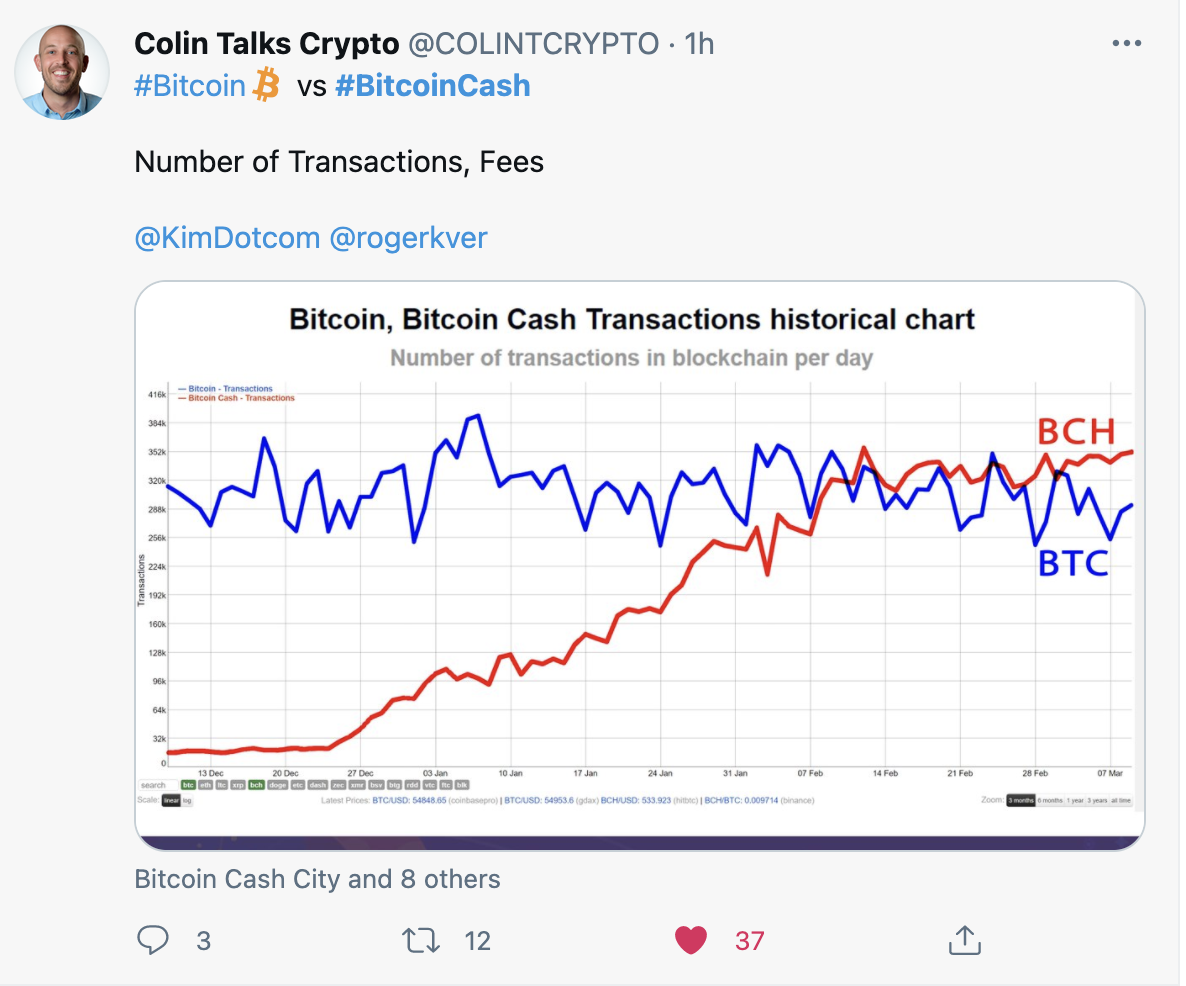
Task: Open the tweet's three-dot more menu
Action: point(1126,43)
